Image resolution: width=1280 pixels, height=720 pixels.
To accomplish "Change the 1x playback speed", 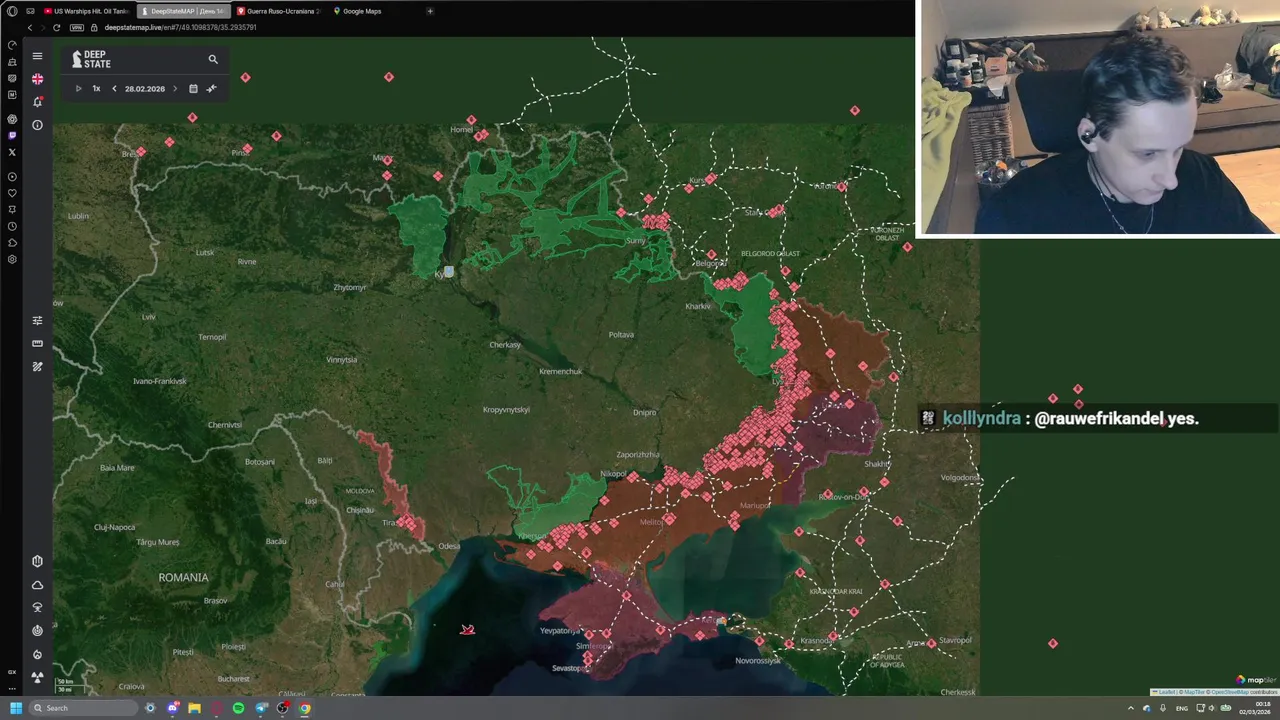I will [x=96, y=89].
